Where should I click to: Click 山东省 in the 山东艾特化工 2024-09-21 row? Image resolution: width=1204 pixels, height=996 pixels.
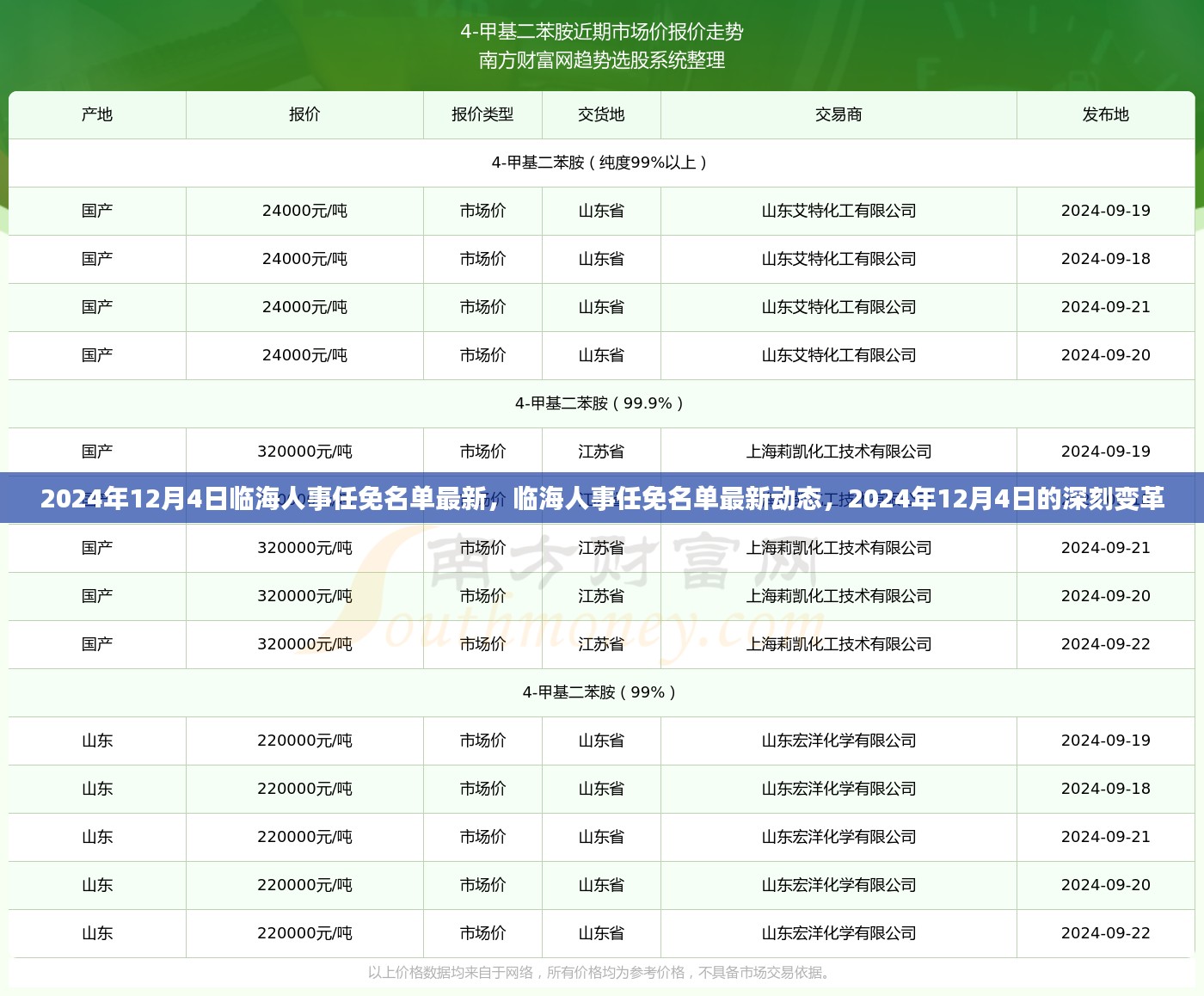point(601,307)
